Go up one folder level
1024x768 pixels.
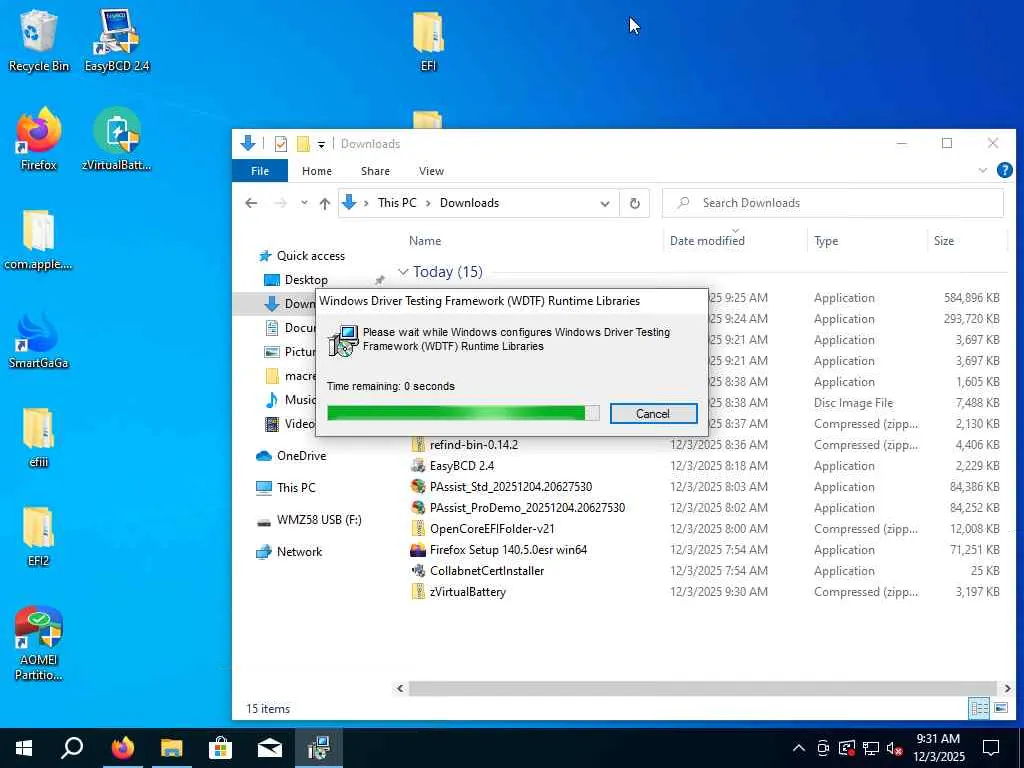(x=325, y=203)
